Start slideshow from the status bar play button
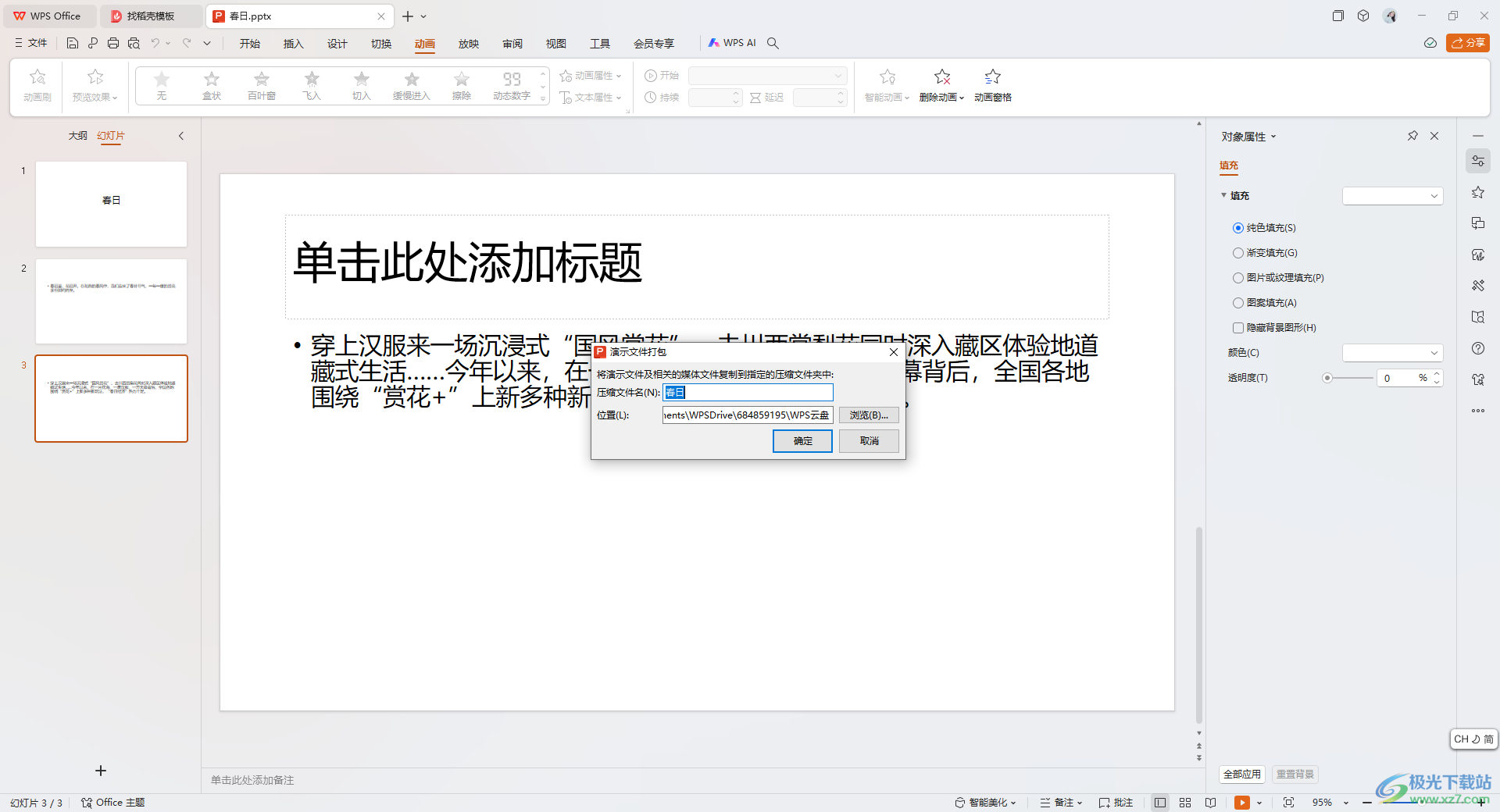This screenshot has width=1500, height=812. coord(1241,803)
